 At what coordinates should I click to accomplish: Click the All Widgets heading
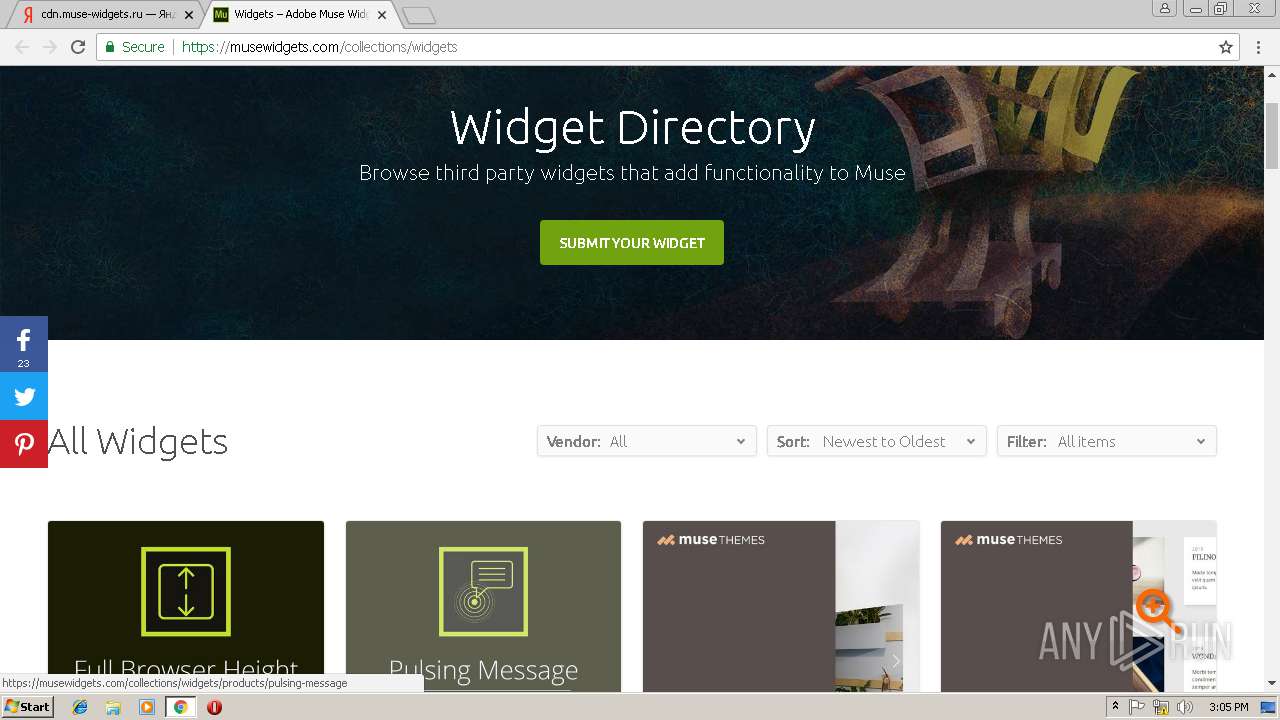coord(138,441)
